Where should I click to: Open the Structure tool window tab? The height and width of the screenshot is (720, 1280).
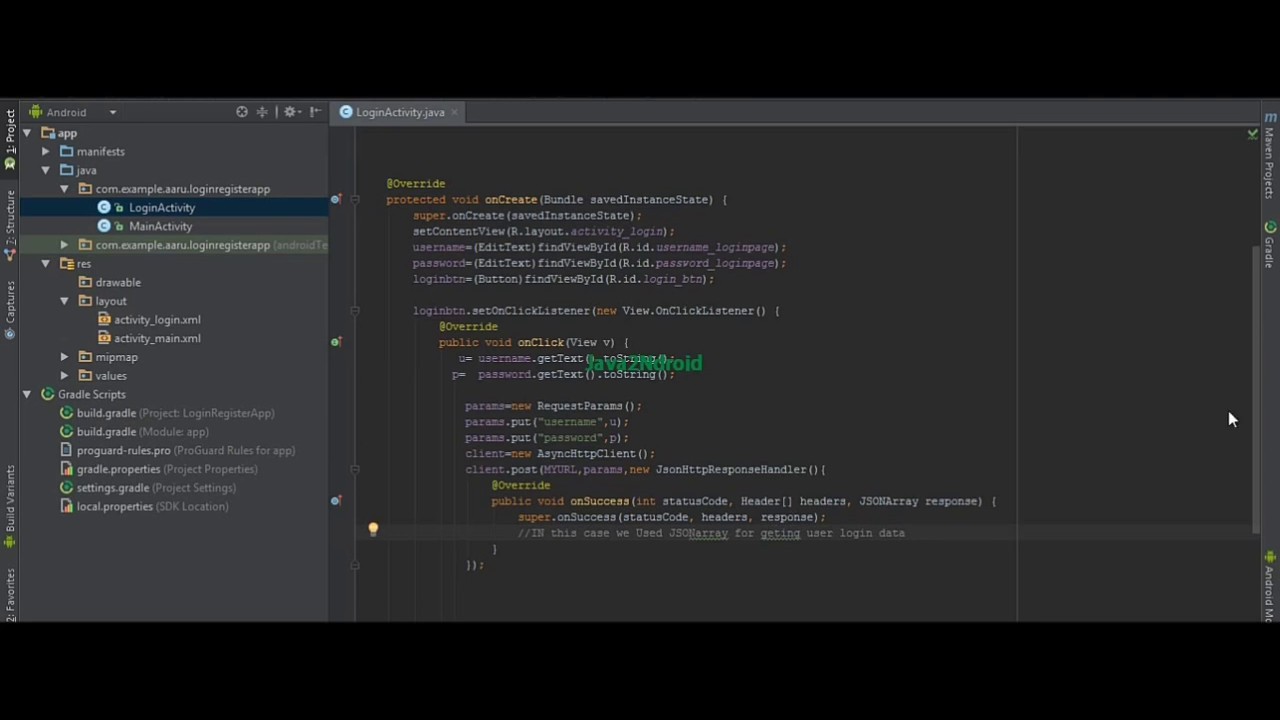(10, 224)
